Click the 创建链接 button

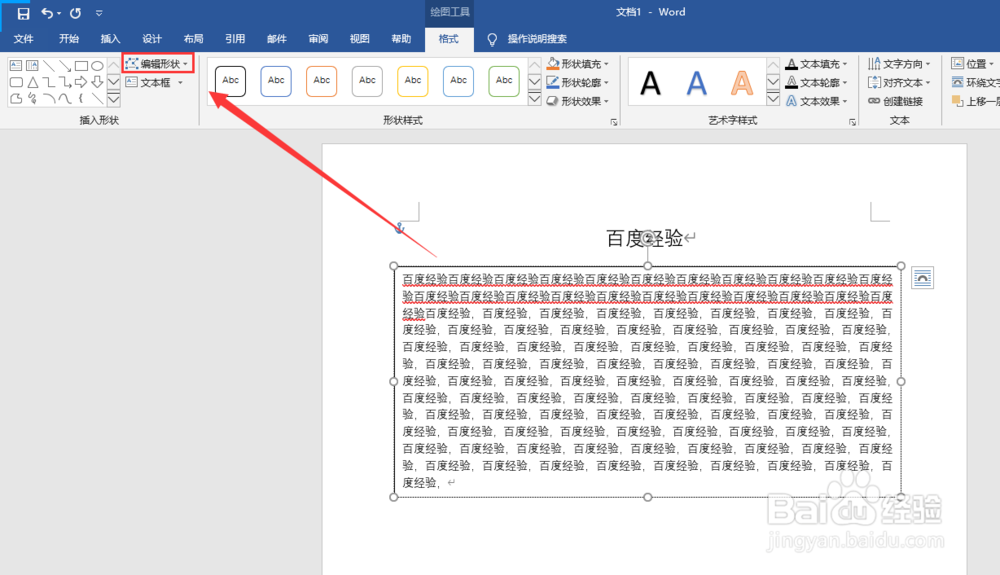point(895,101)
